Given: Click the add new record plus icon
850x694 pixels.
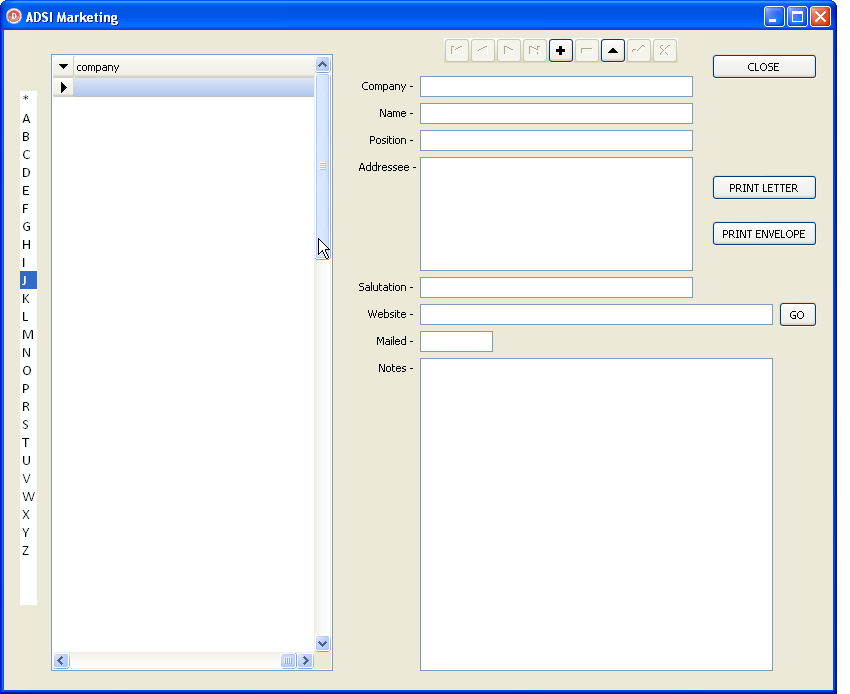Looking at the screenshot, I should (x=560, y=50).
